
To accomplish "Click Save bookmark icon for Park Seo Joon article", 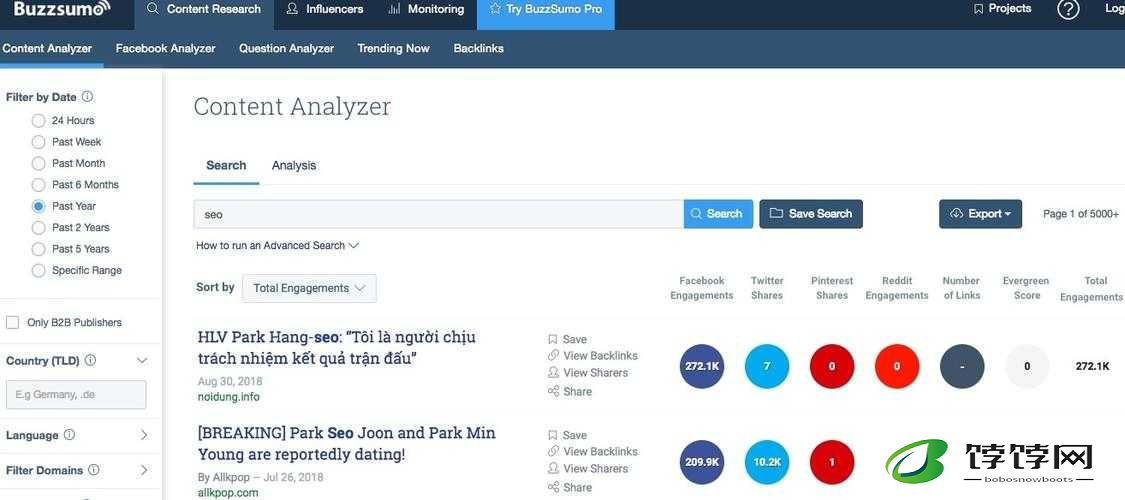I will point(552,435).
